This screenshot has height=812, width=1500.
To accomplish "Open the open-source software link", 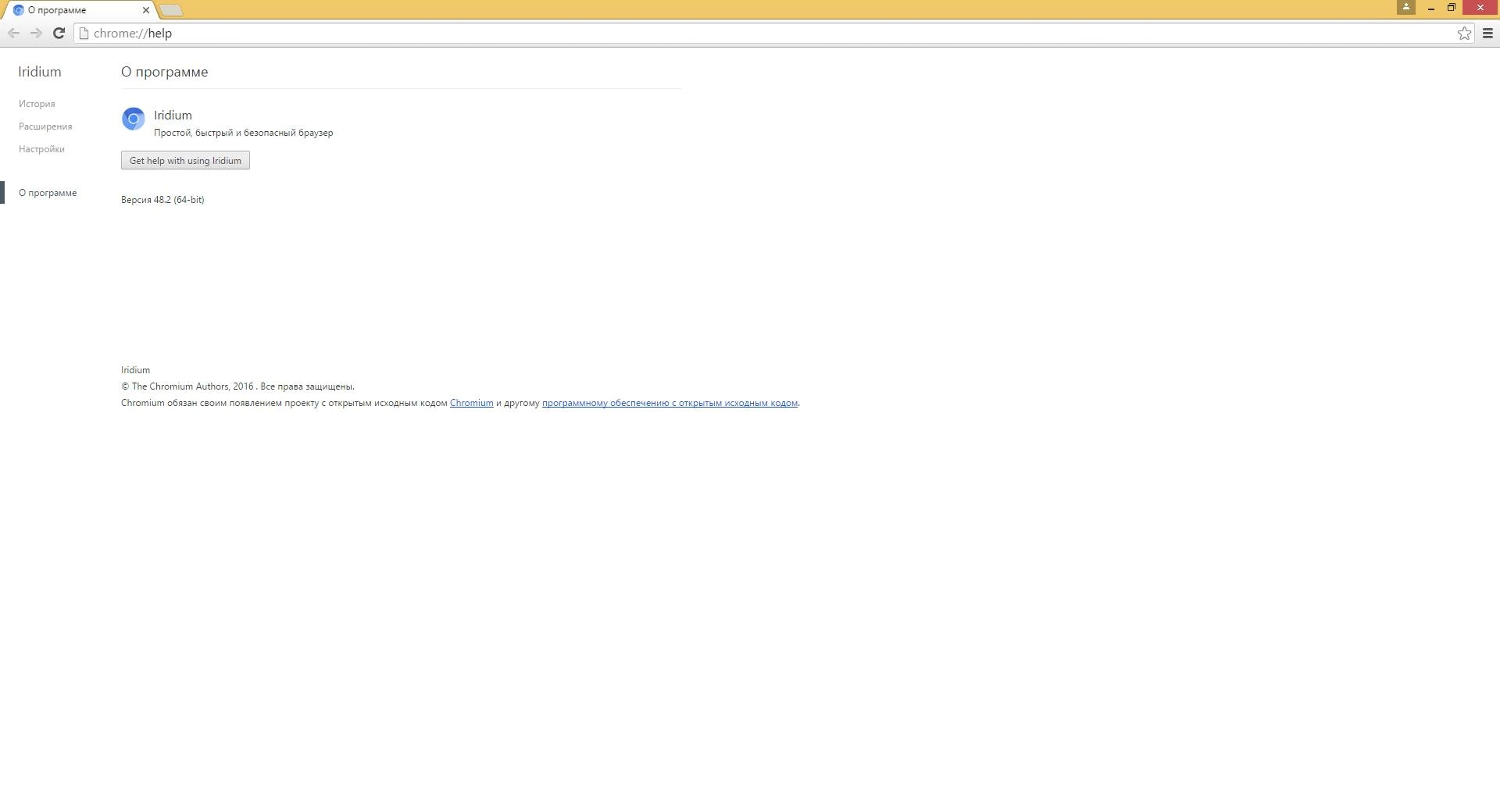I will point(670,403).
